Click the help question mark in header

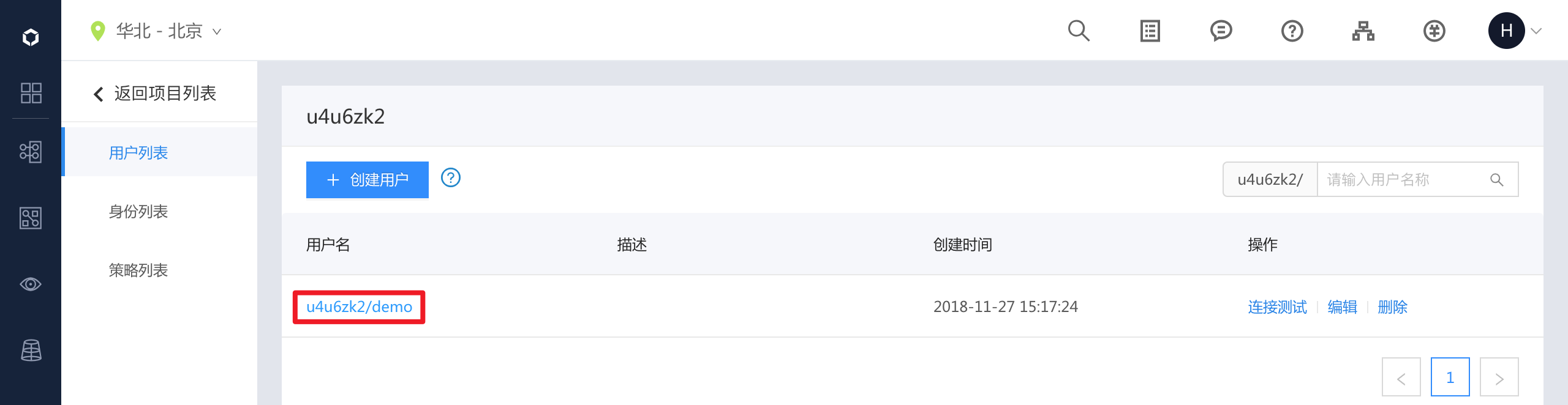coord(1292,31)
